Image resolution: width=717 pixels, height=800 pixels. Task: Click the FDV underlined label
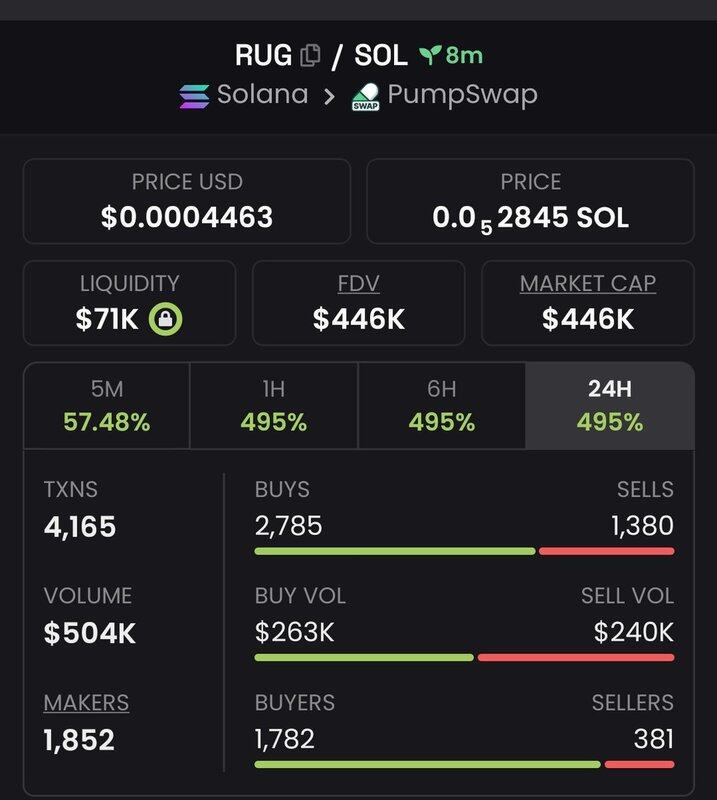coord(358,283)
